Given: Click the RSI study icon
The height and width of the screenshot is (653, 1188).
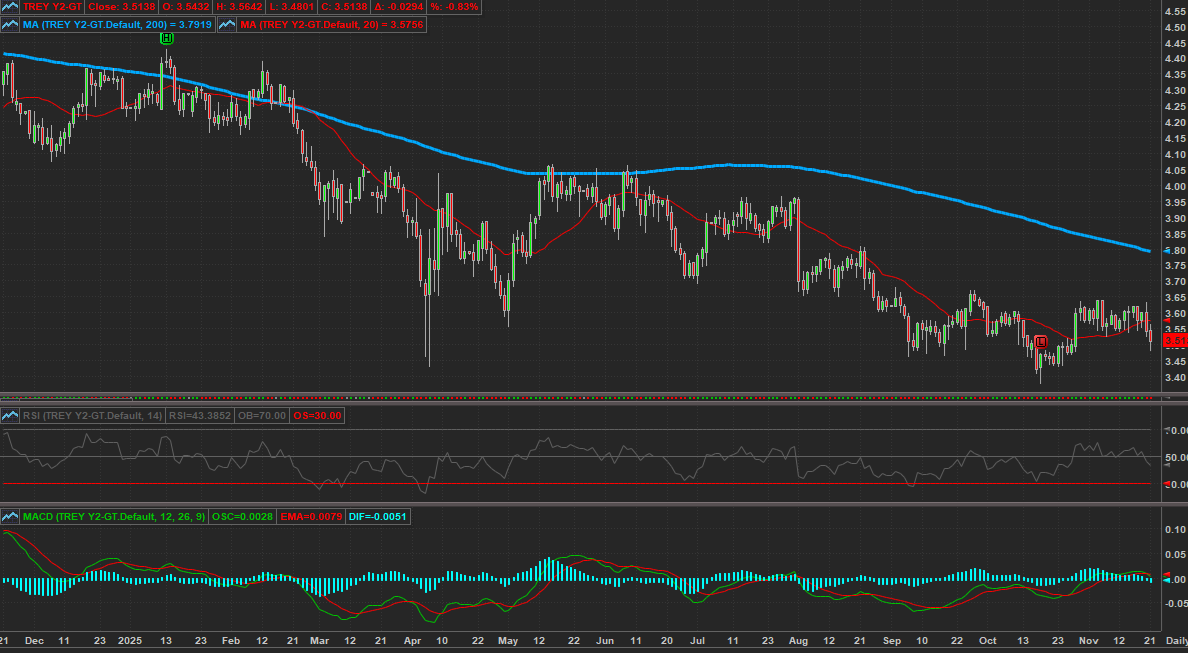Looking at the screenshot, I should coord(11,415).
